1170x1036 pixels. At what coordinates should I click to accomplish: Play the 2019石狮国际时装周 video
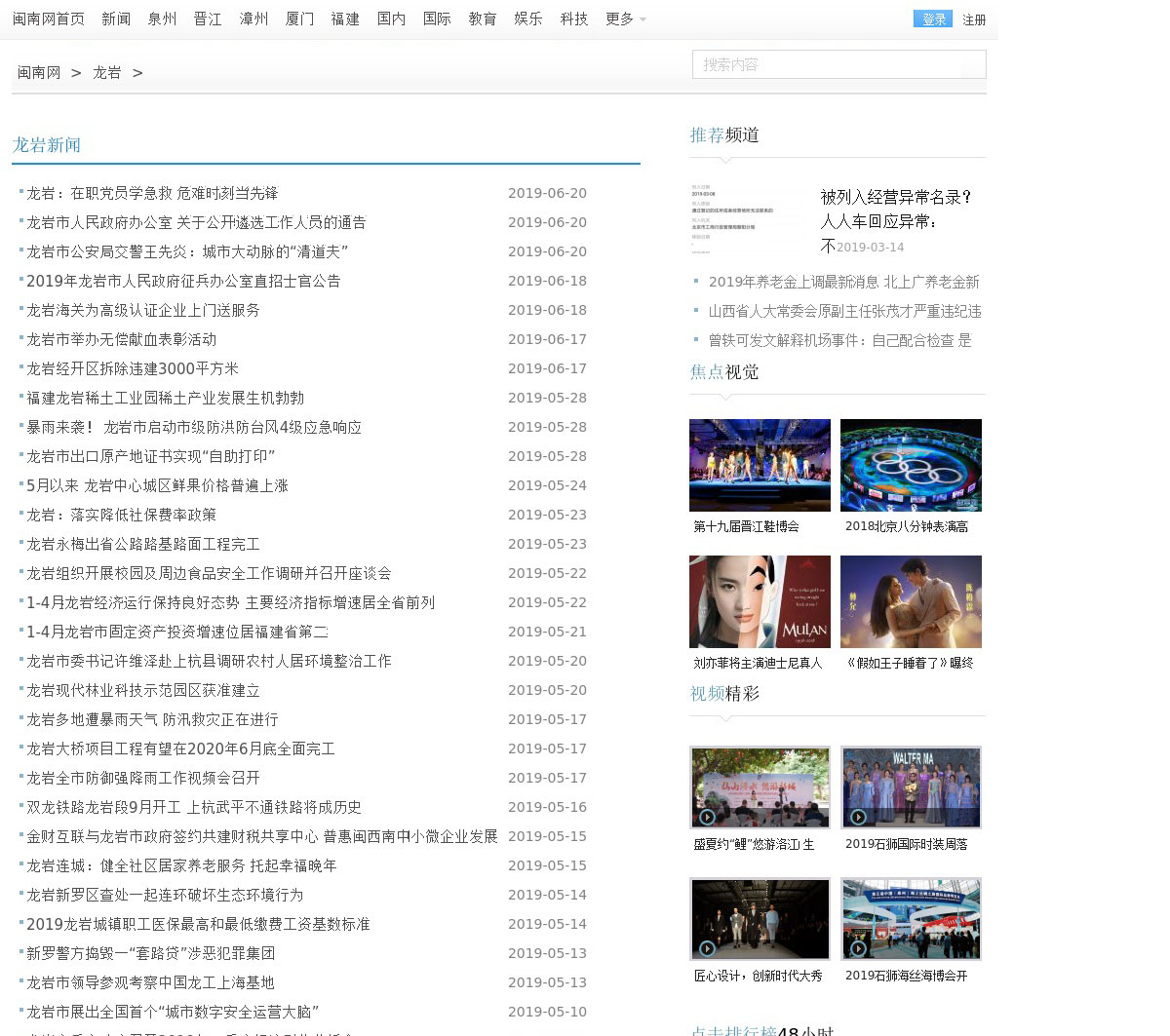[x=911, y=787]
